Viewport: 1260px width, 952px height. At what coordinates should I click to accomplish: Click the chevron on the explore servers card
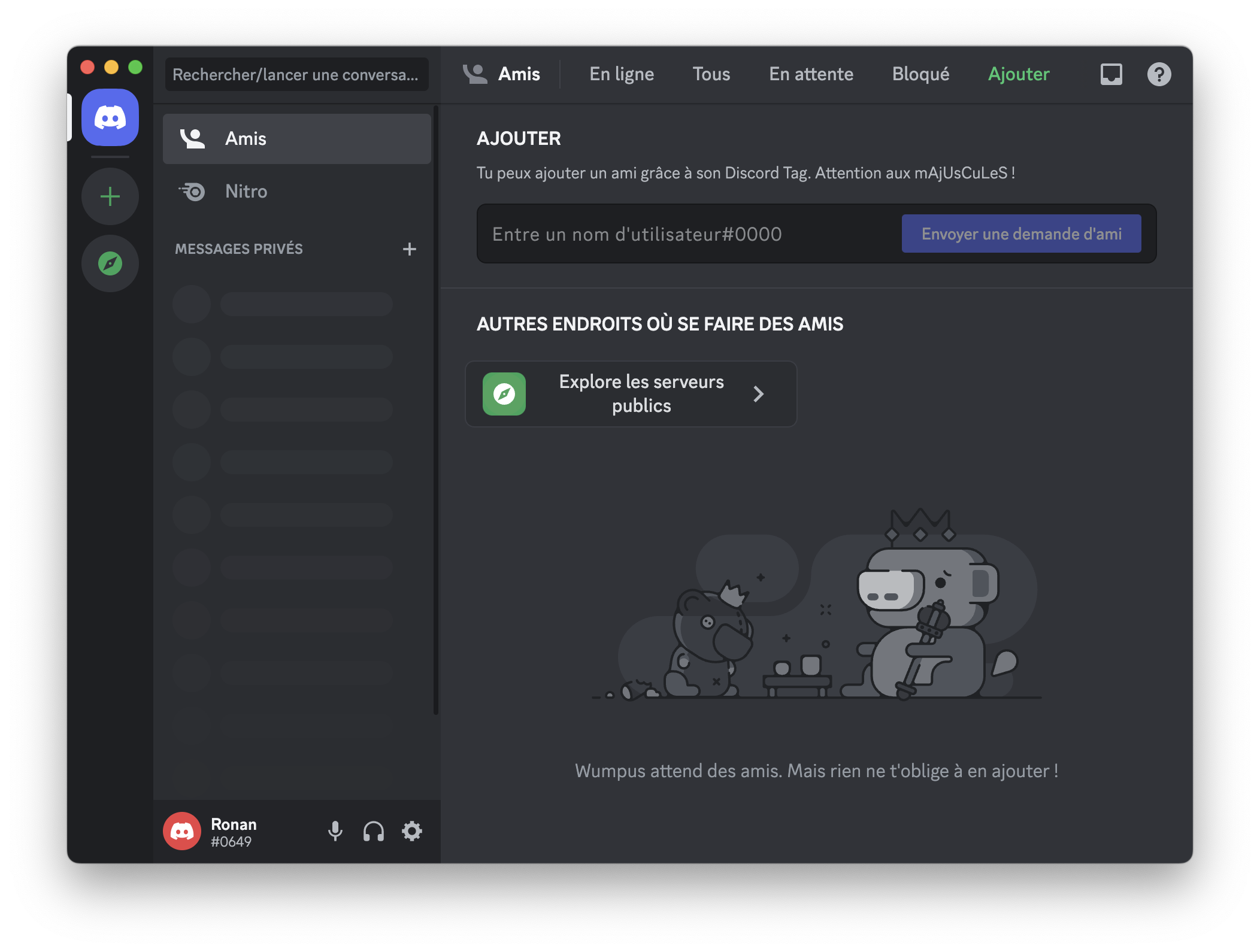point(759,394)
